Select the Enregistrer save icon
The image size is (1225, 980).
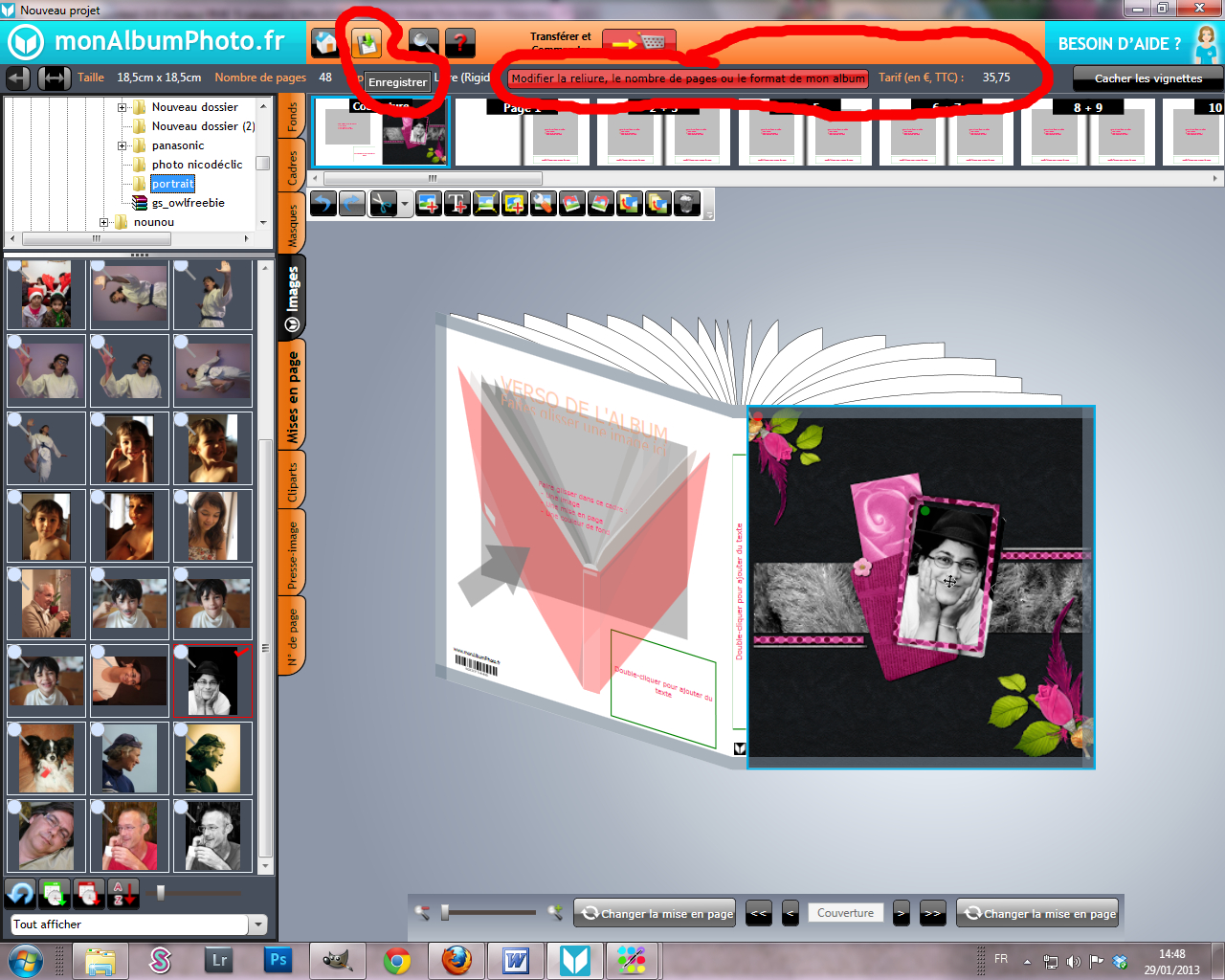[368, 41]
